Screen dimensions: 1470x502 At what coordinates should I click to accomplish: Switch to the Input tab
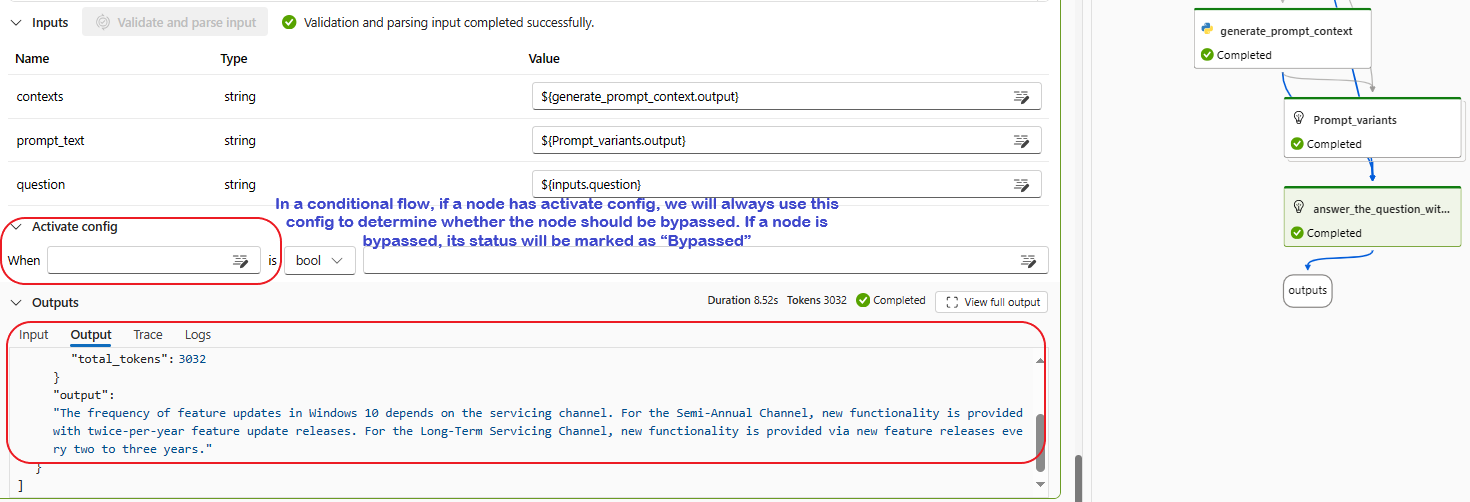pos(34,335)
